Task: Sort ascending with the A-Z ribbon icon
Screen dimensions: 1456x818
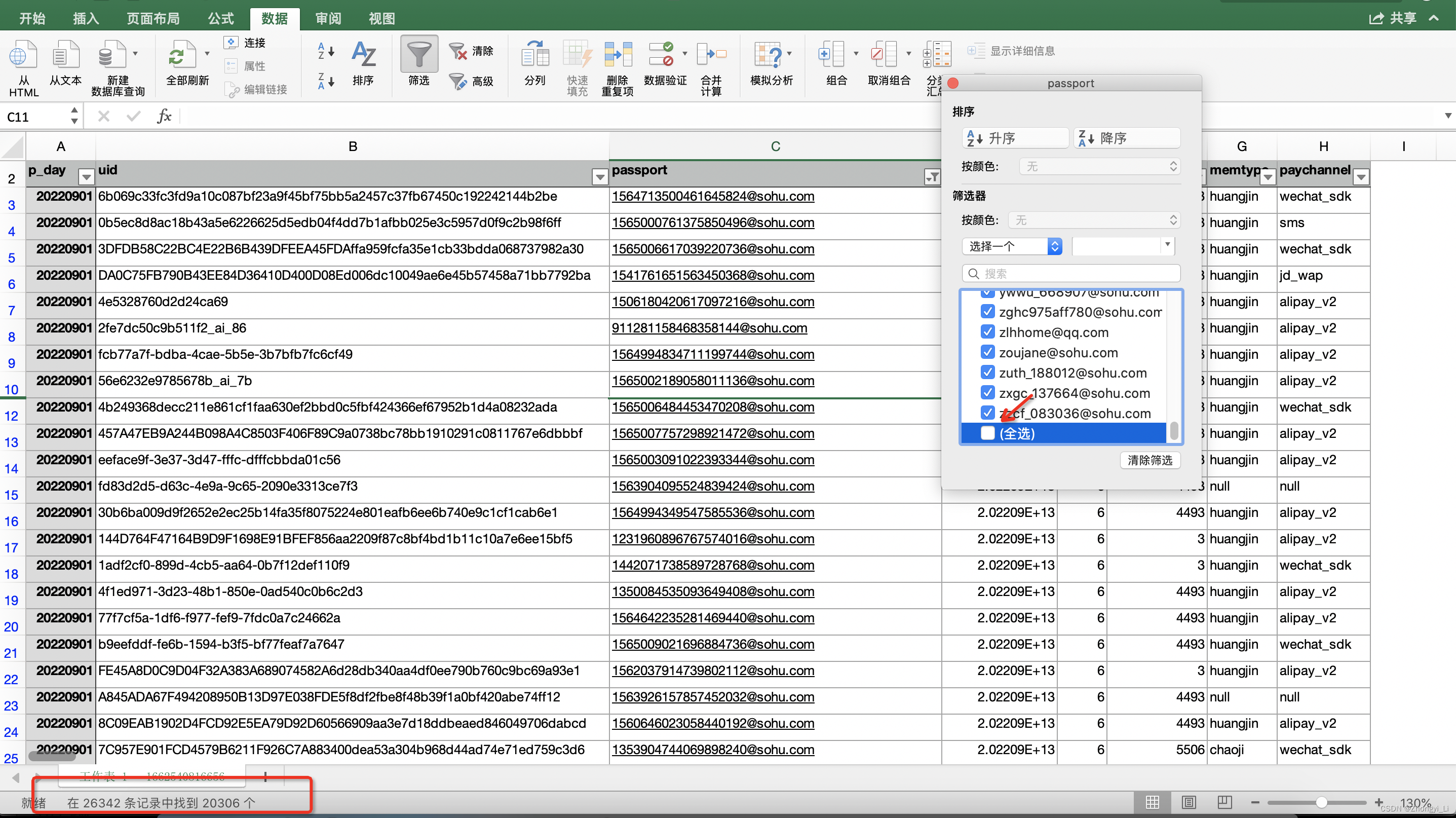Action: pos(326,51)
